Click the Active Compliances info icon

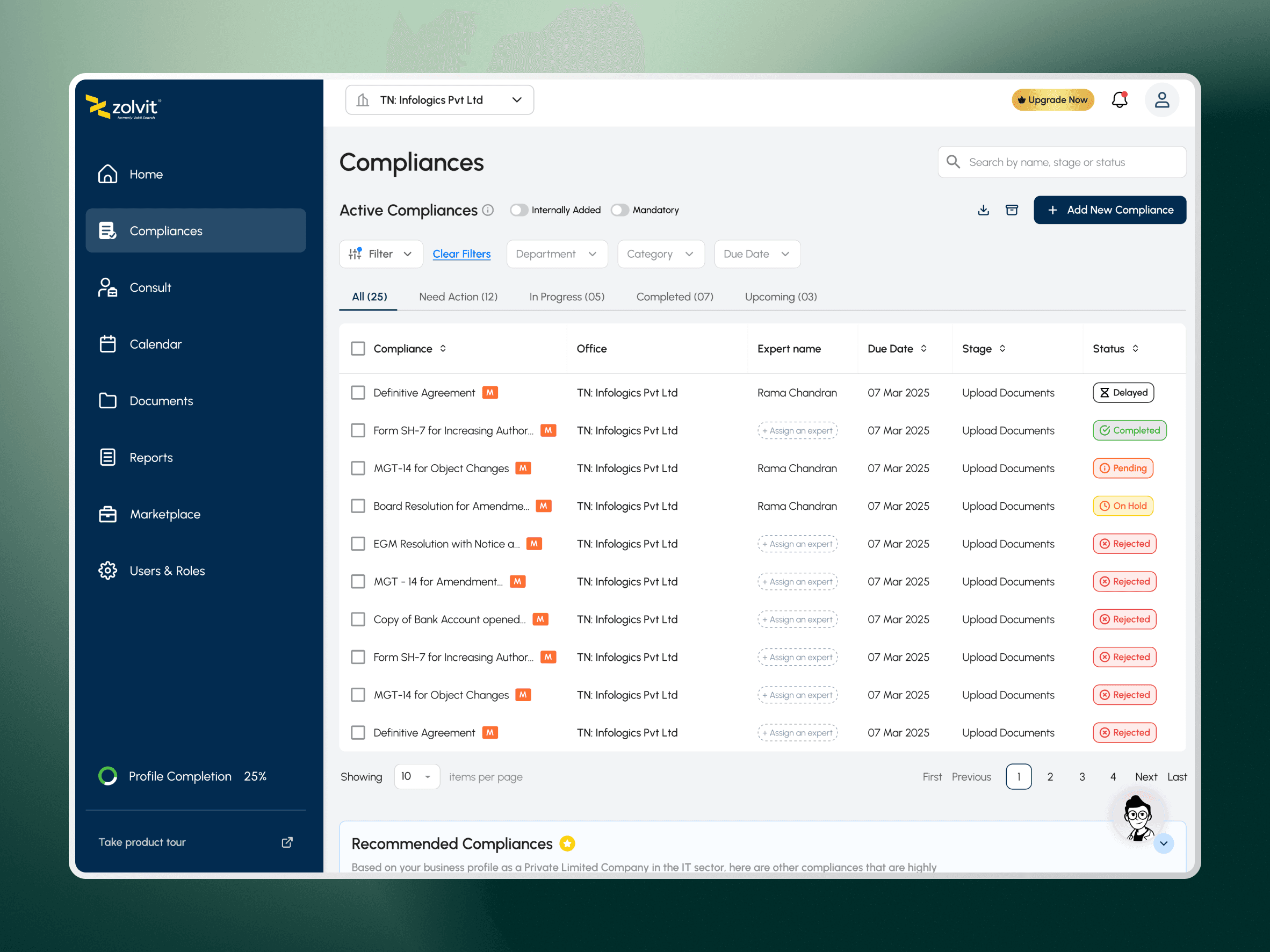point(488,210)
